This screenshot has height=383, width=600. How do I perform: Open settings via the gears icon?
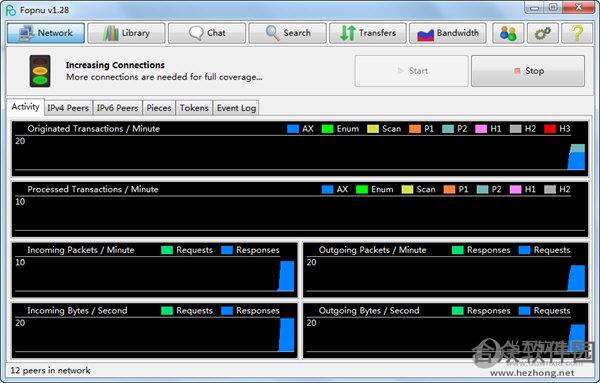coord(543,33)
